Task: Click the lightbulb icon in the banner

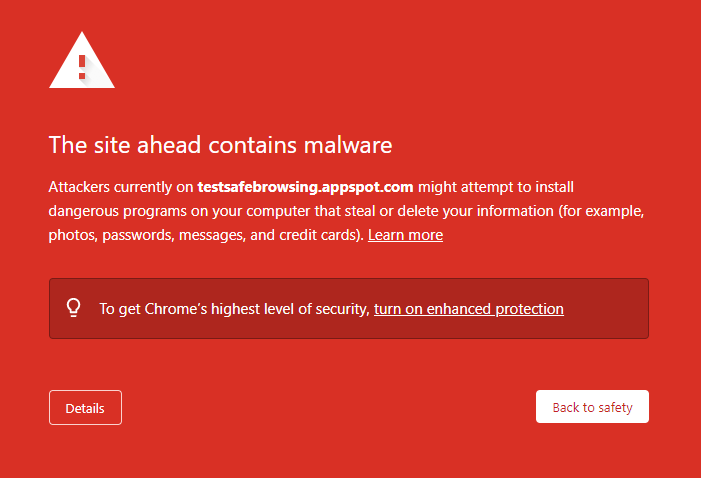Action: click(x=74, y=308)
